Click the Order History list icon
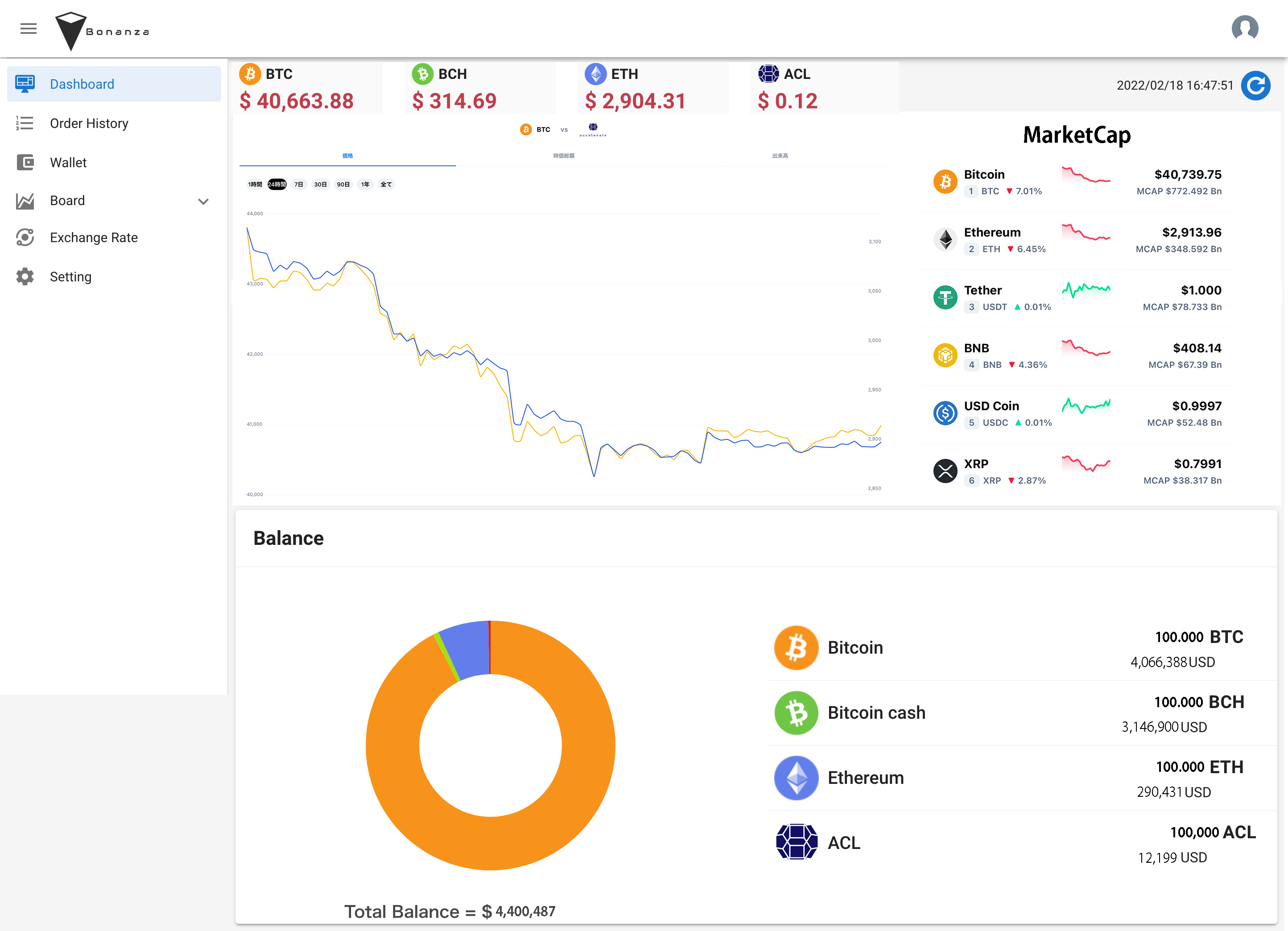The image size is (1288, 931). pos(25,123)
